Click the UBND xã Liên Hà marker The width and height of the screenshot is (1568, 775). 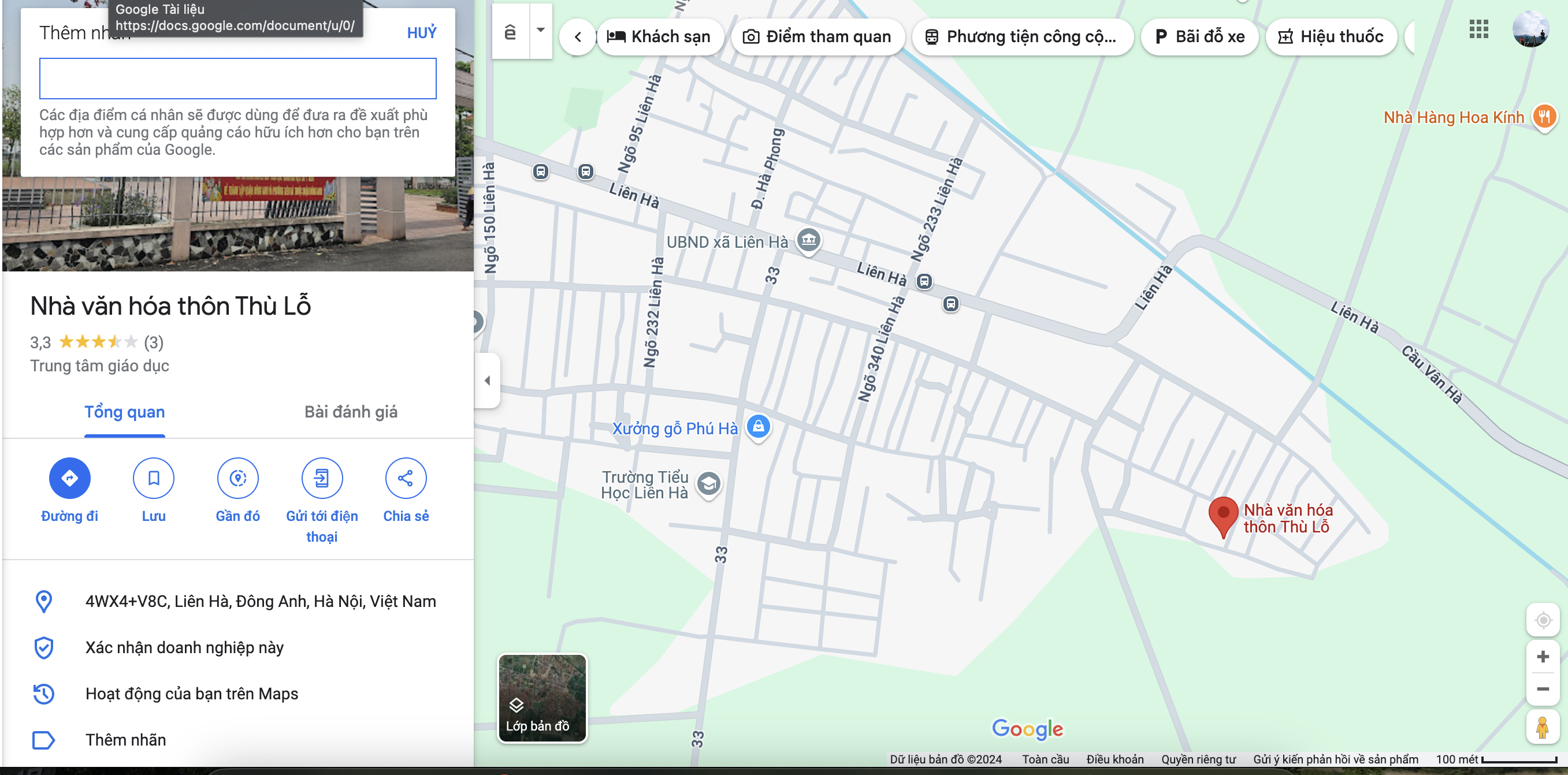point(808,240)
